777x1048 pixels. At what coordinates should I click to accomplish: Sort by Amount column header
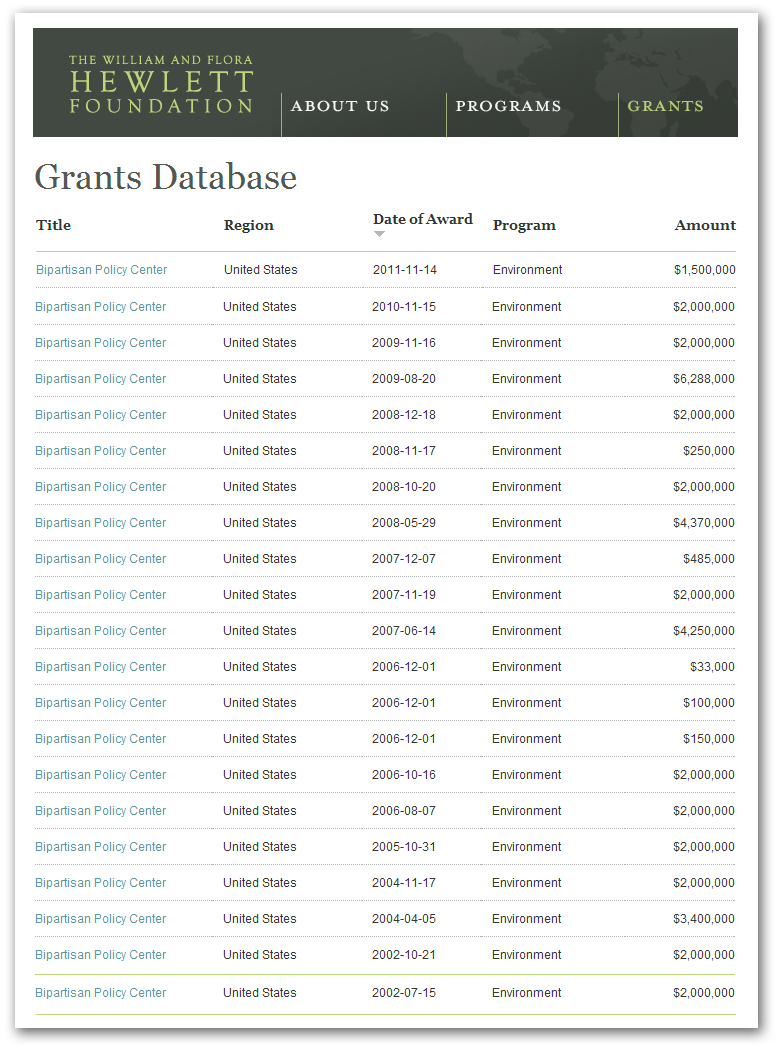click(705, 225)
